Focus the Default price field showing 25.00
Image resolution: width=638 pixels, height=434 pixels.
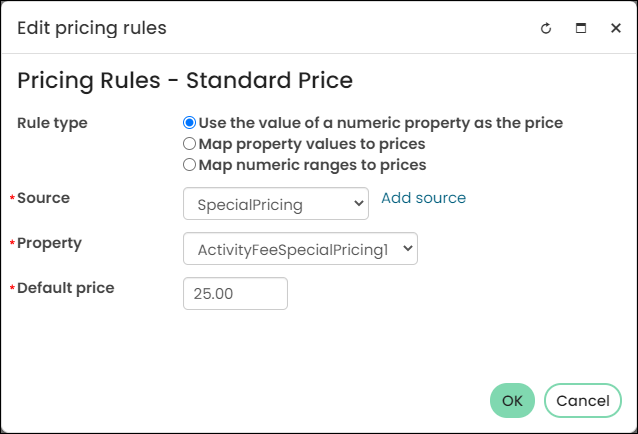click(235, 294)
